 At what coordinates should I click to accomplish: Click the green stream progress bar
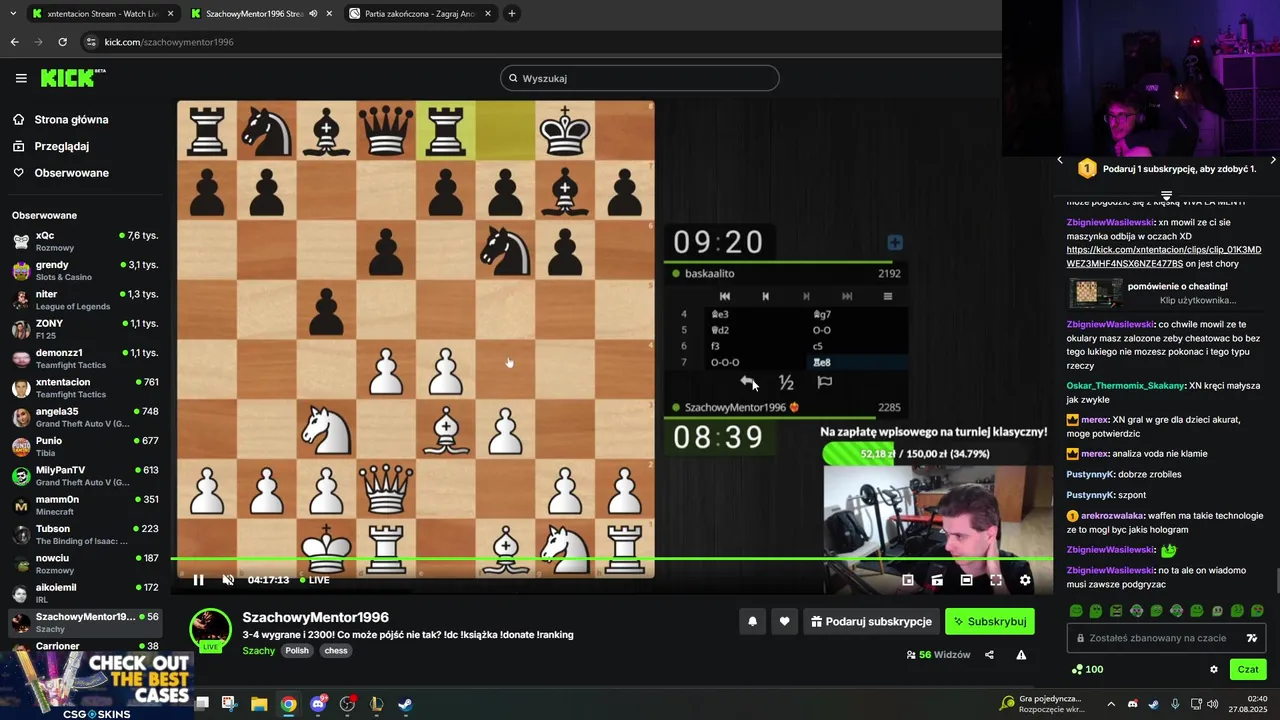611,559
